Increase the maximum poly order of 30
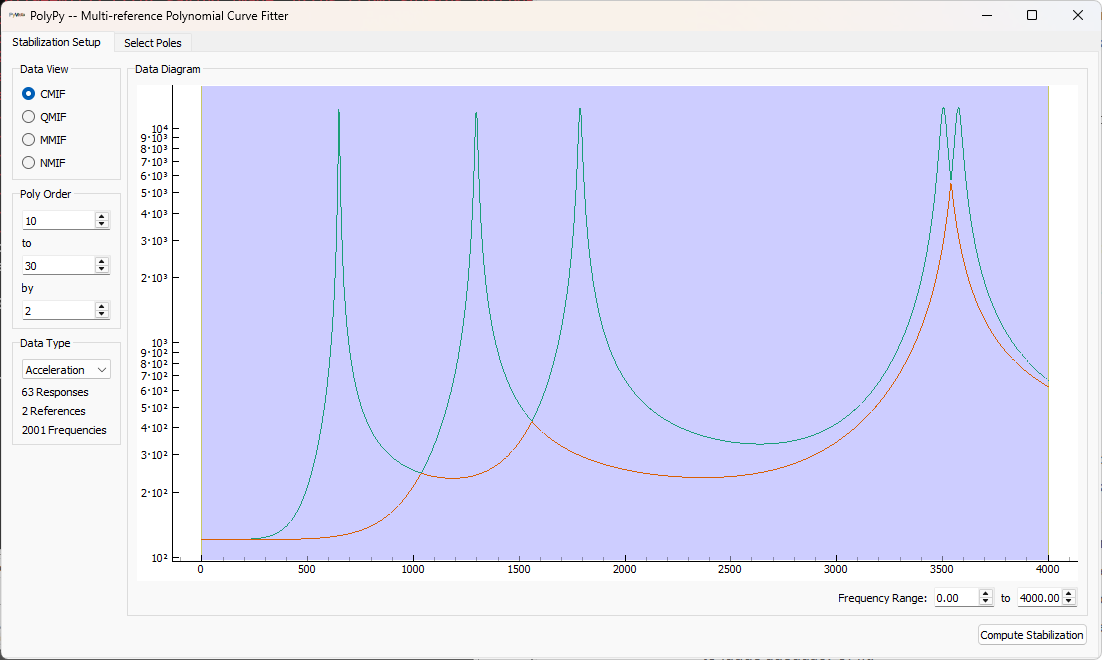 coord(101,261)
